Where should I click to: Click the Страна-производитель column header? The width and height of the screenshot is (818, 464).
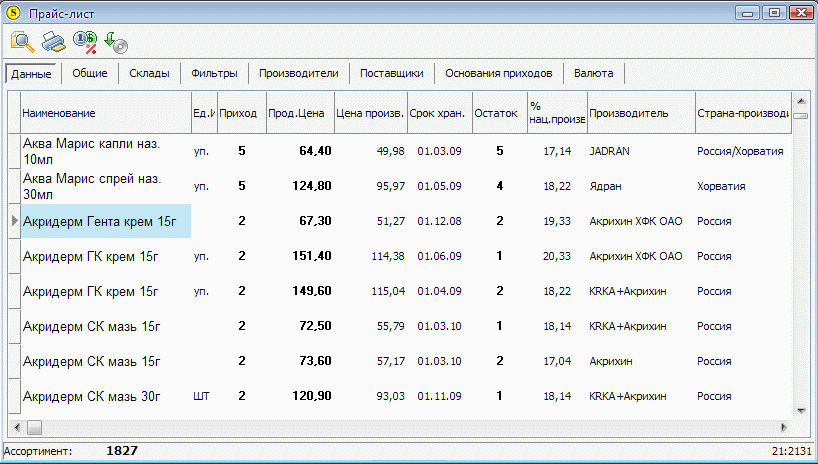pyautogui.click(x=743, y=113)
